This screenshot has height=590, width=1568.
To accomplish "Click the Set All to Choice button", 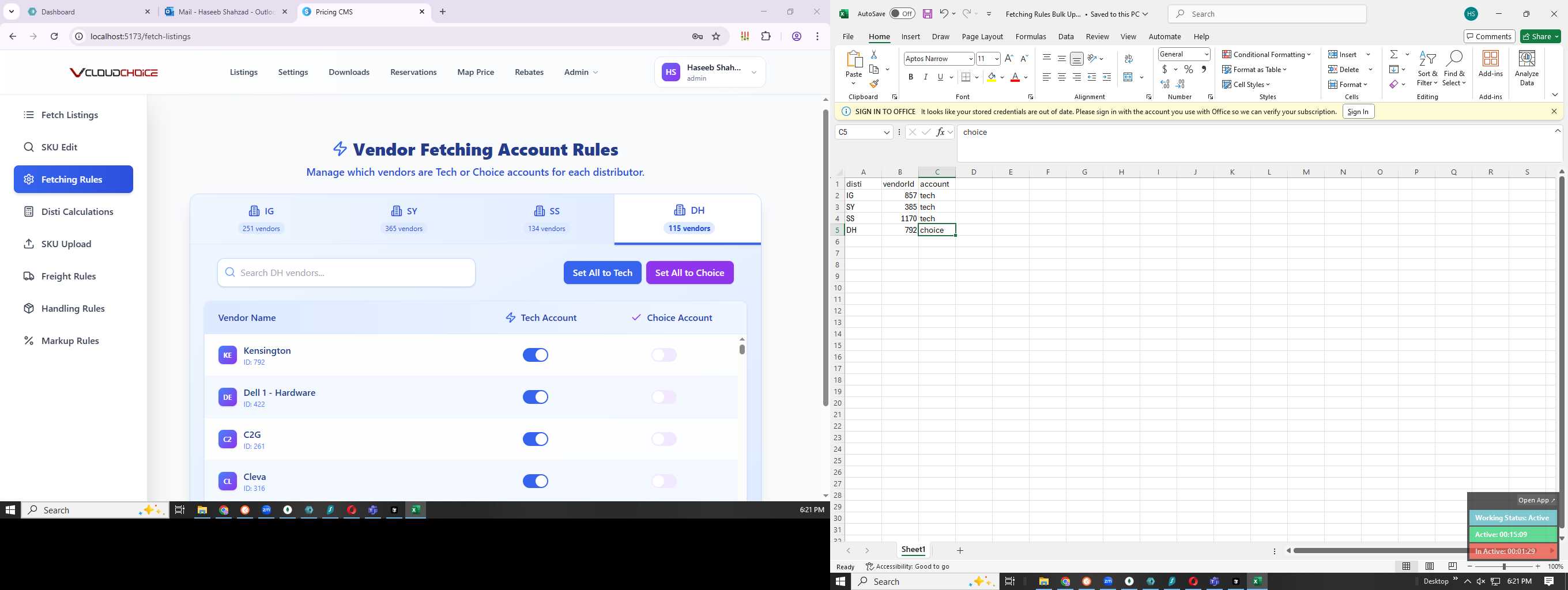I will pyautogui.click(x=689, y=273).
